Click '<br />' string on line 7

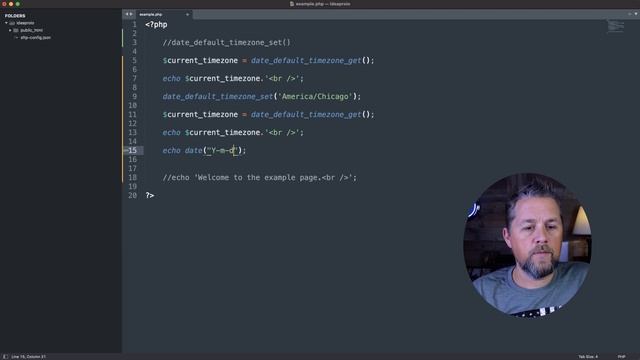(x=282, y=78)
